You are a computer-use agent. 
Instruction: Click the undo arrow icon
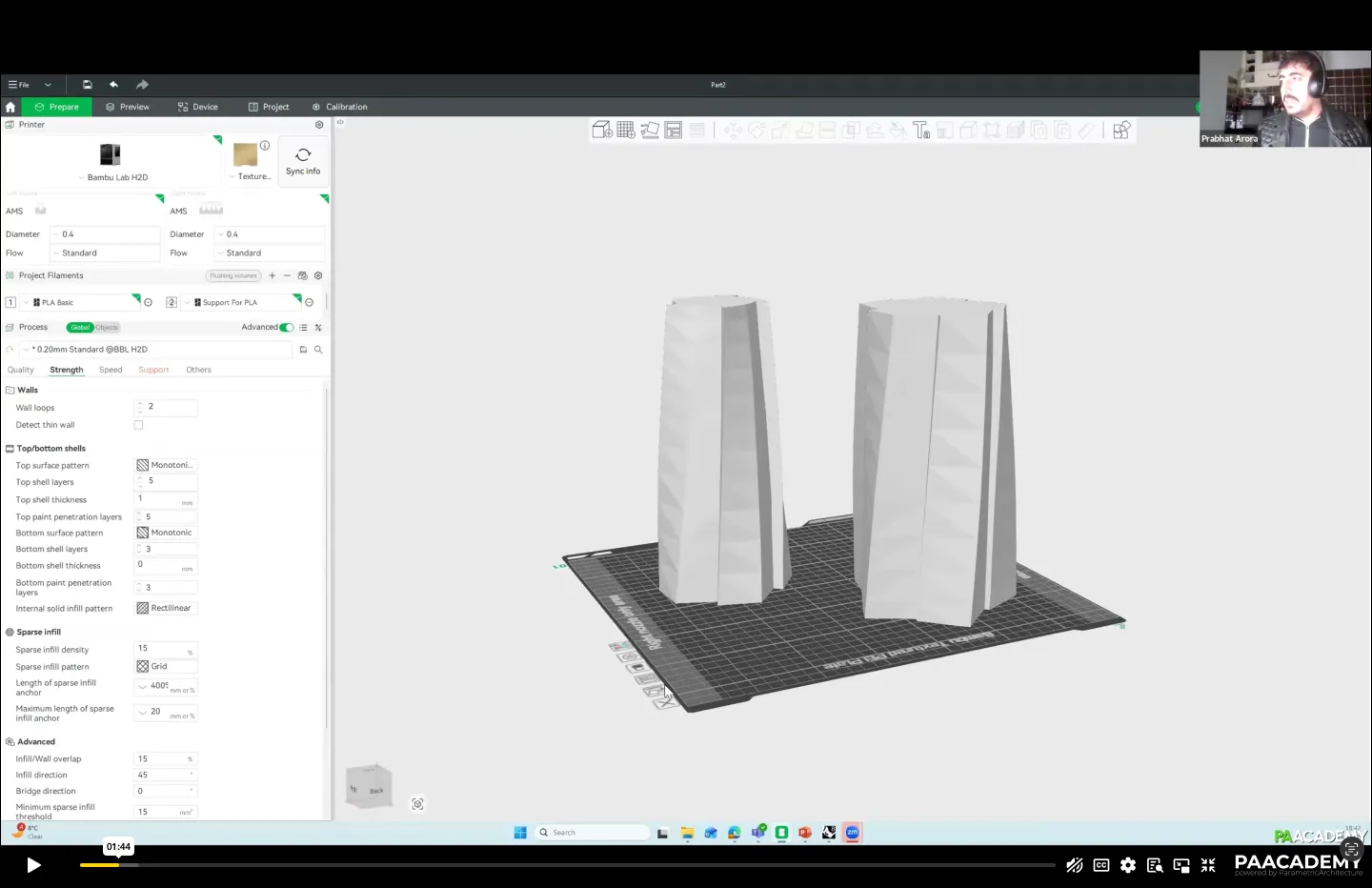point(113,85)
